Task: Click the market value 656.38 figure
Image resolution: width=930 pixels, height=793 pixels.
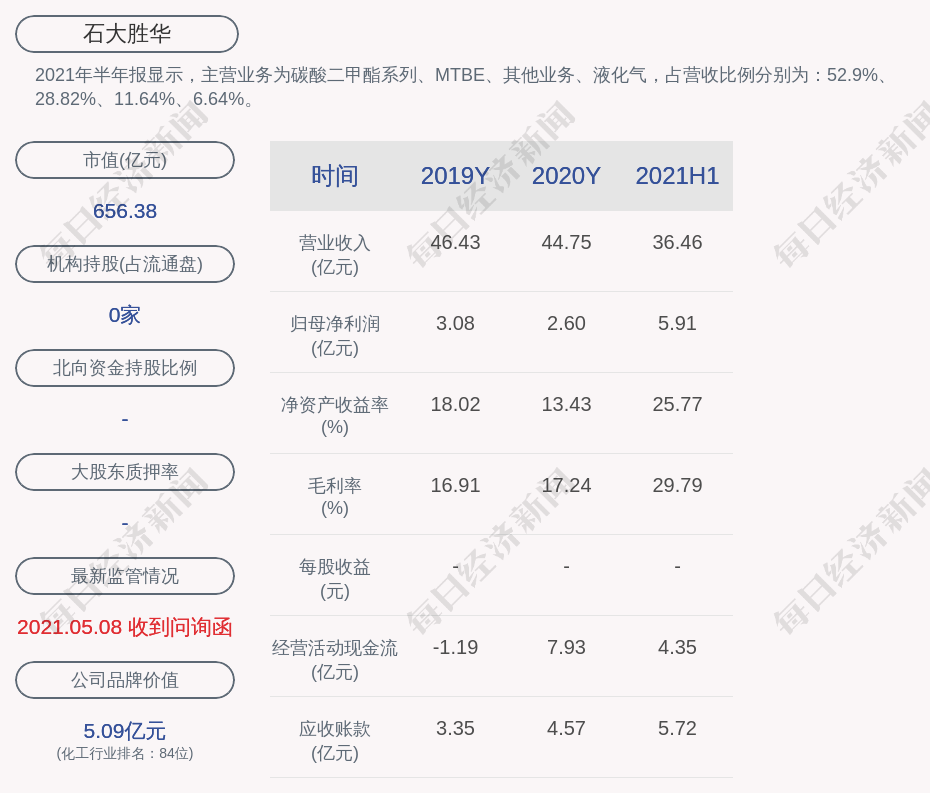Action: [x=125, y=211]
